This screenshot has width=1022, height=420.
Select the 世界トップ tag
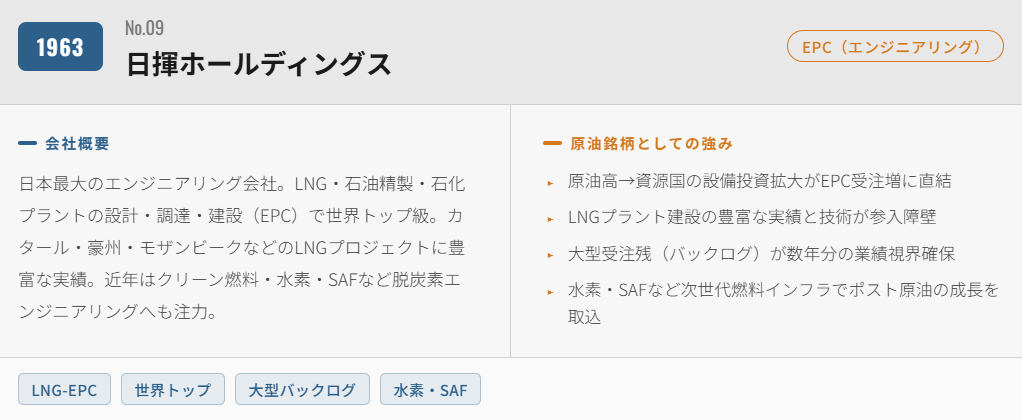tap(173, 389)
